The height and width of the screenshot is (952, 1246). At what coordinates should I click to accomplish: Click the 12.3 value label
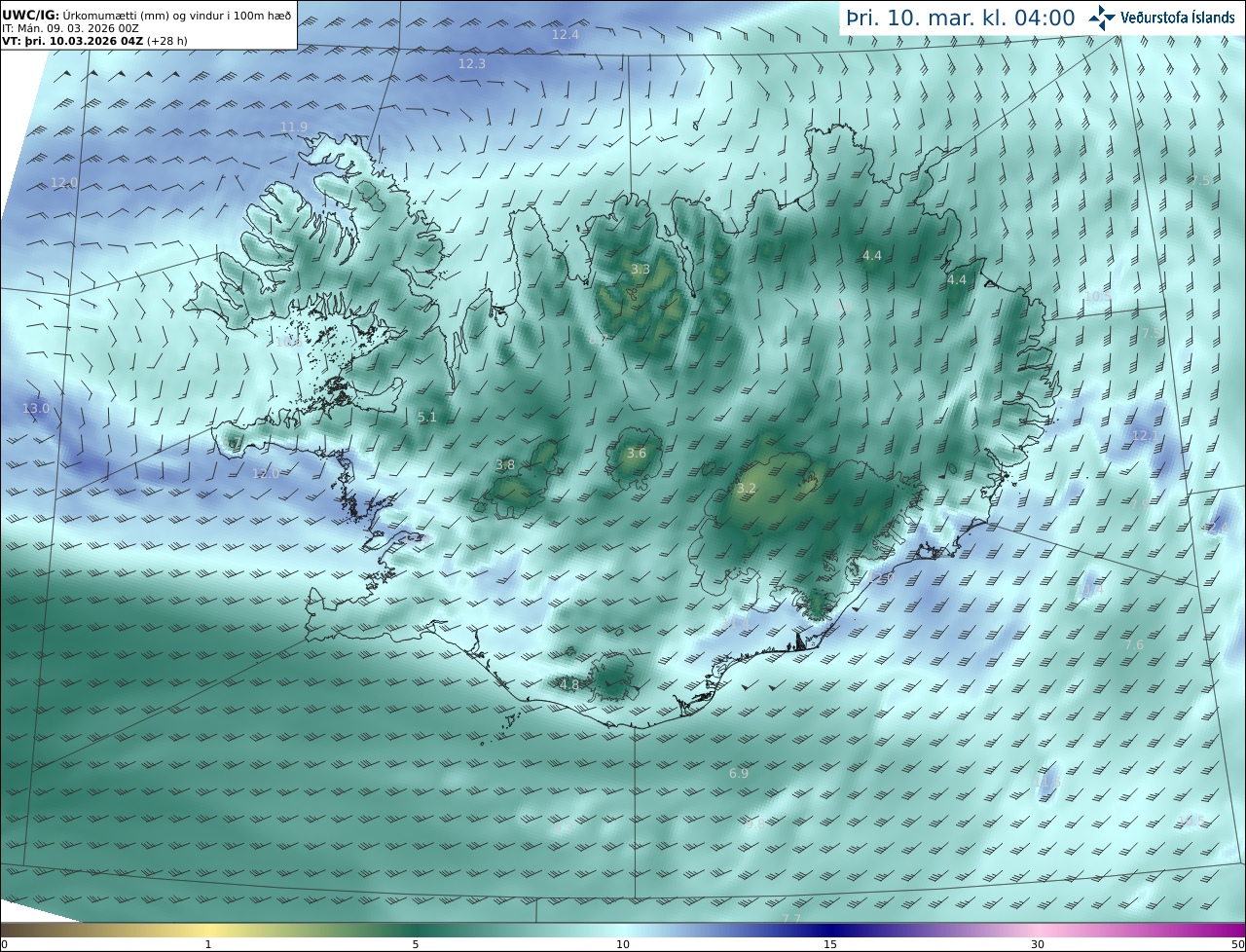472,63
